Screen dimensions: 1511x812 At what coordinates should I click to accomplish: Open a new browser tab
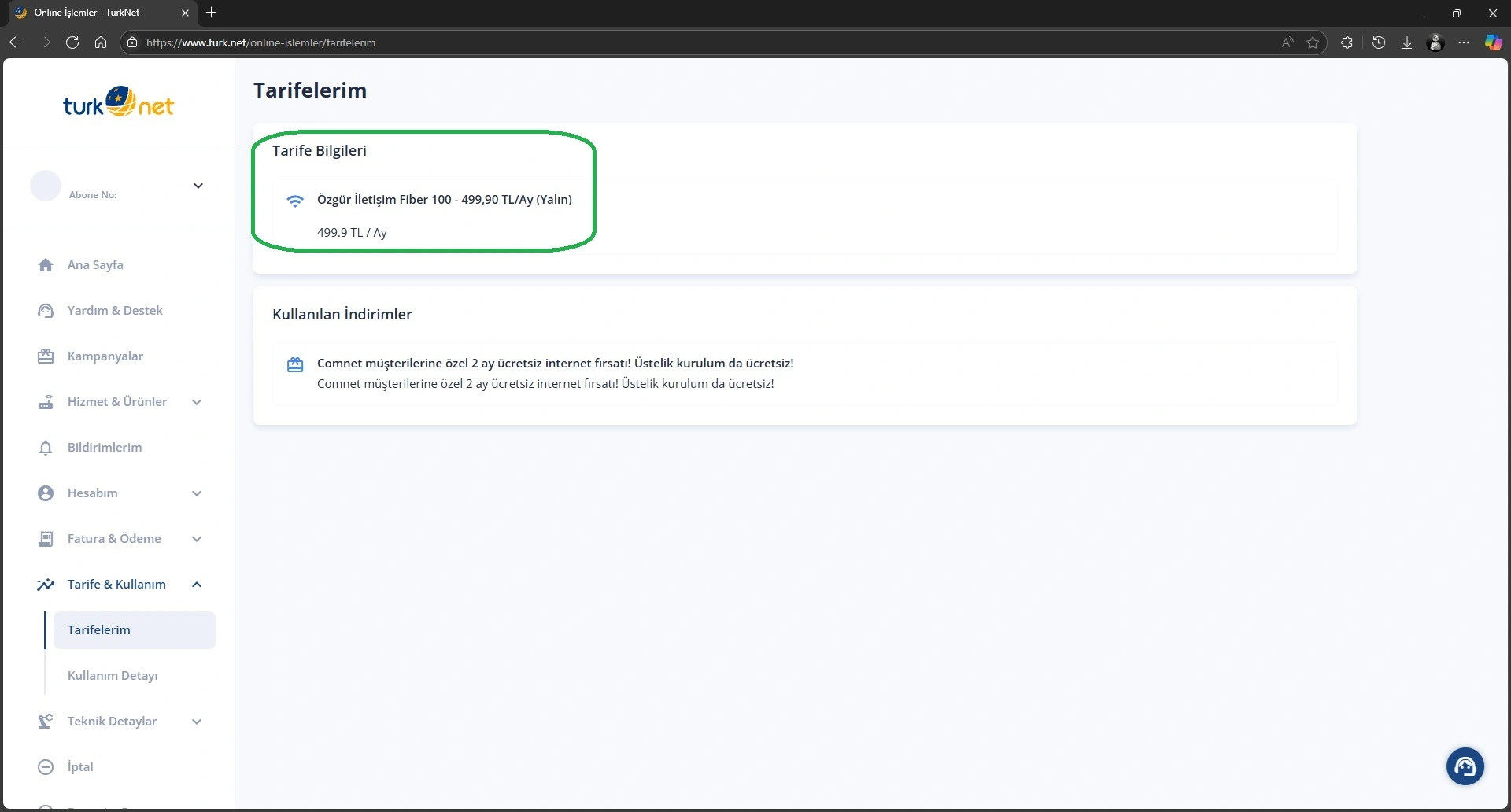211,13
